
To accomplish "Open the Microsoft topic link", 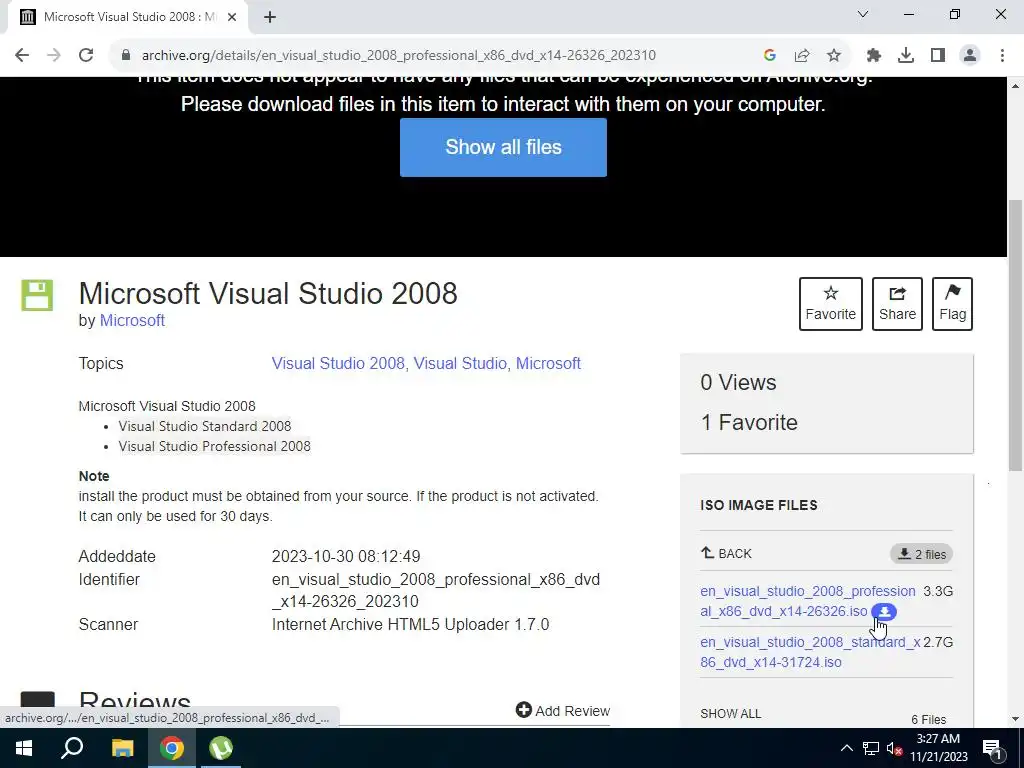I will [548, 363].
